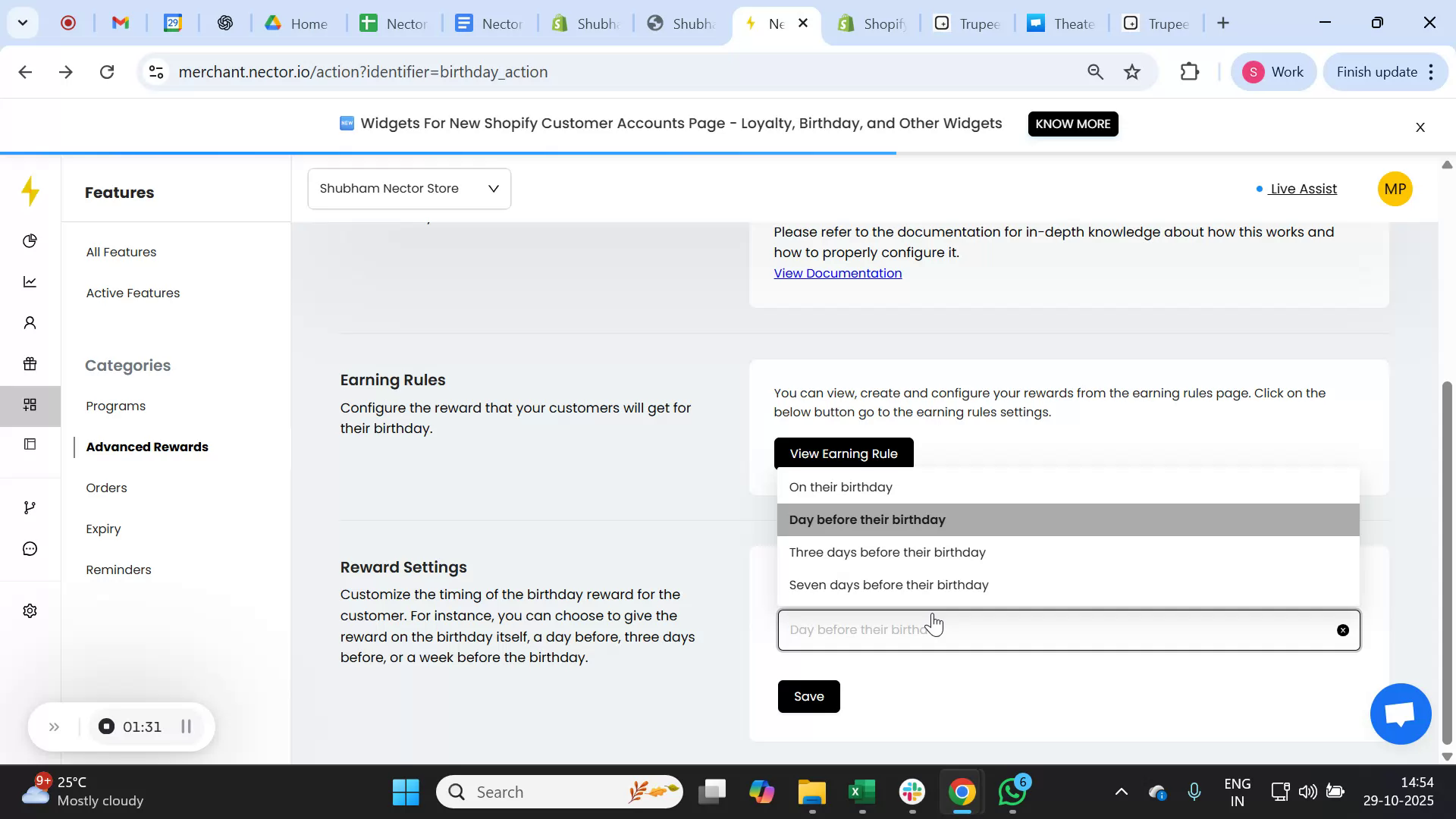Open the customers section via person icon
The height and width of the screenshot is (819, 1456).
tap(30, 322)
